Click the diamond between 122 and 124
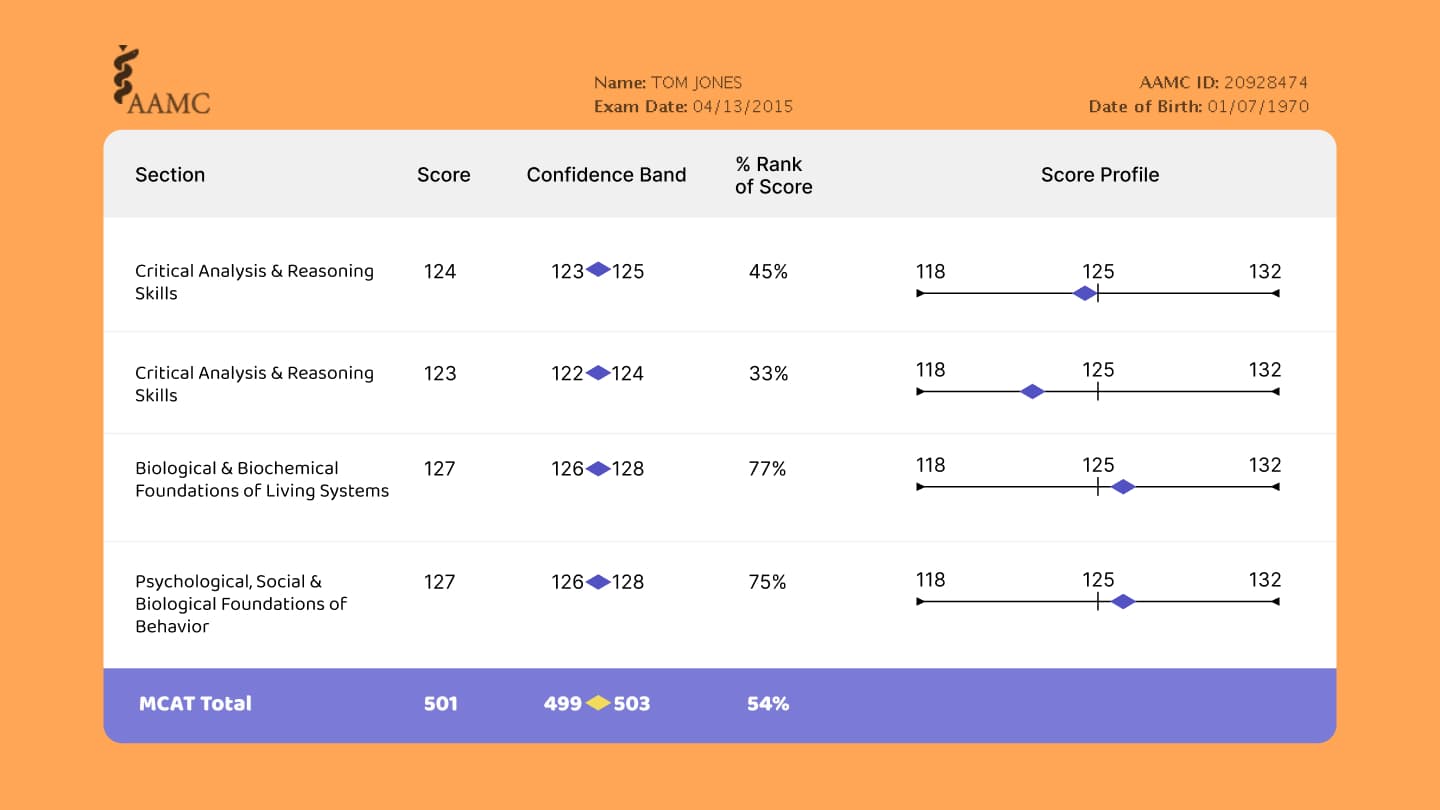 tap(598, 373)
